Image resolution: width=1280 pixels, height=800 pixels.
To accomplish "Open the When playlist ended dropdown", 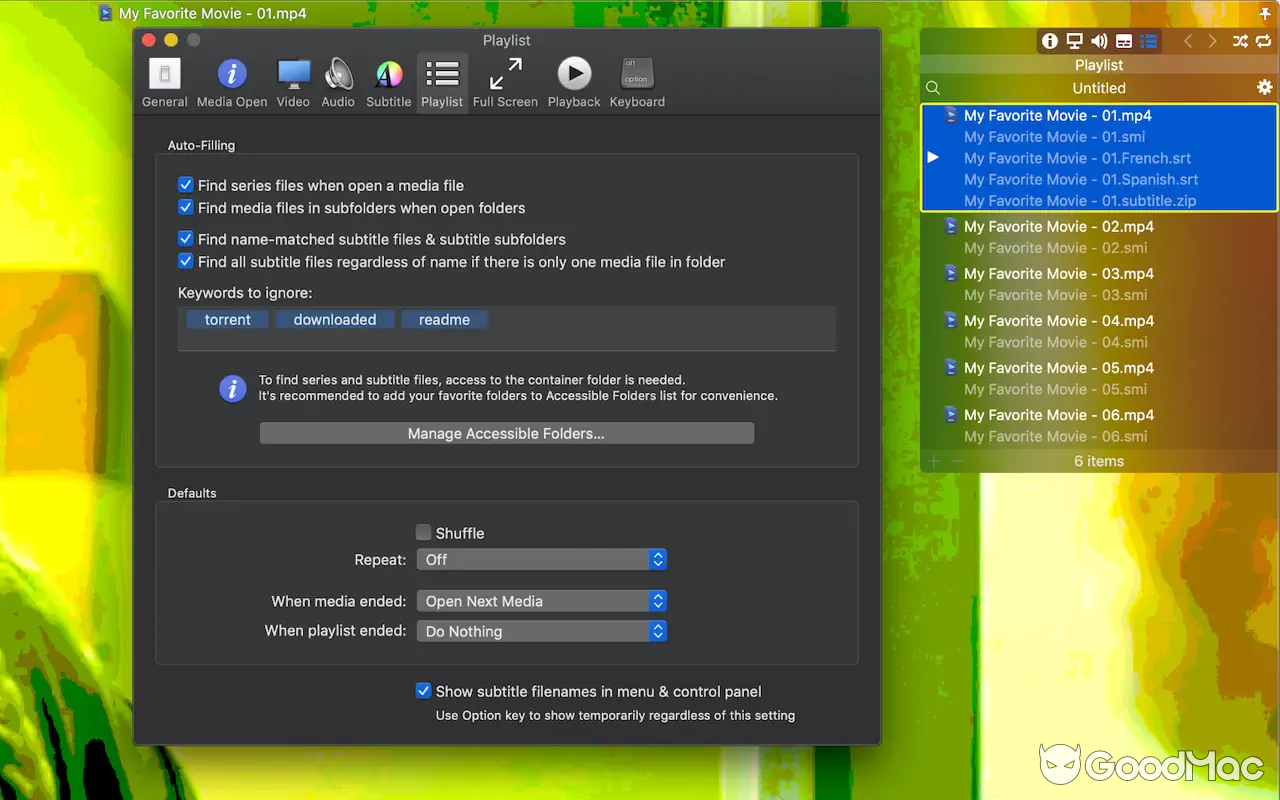I will [x=541, y=631].
